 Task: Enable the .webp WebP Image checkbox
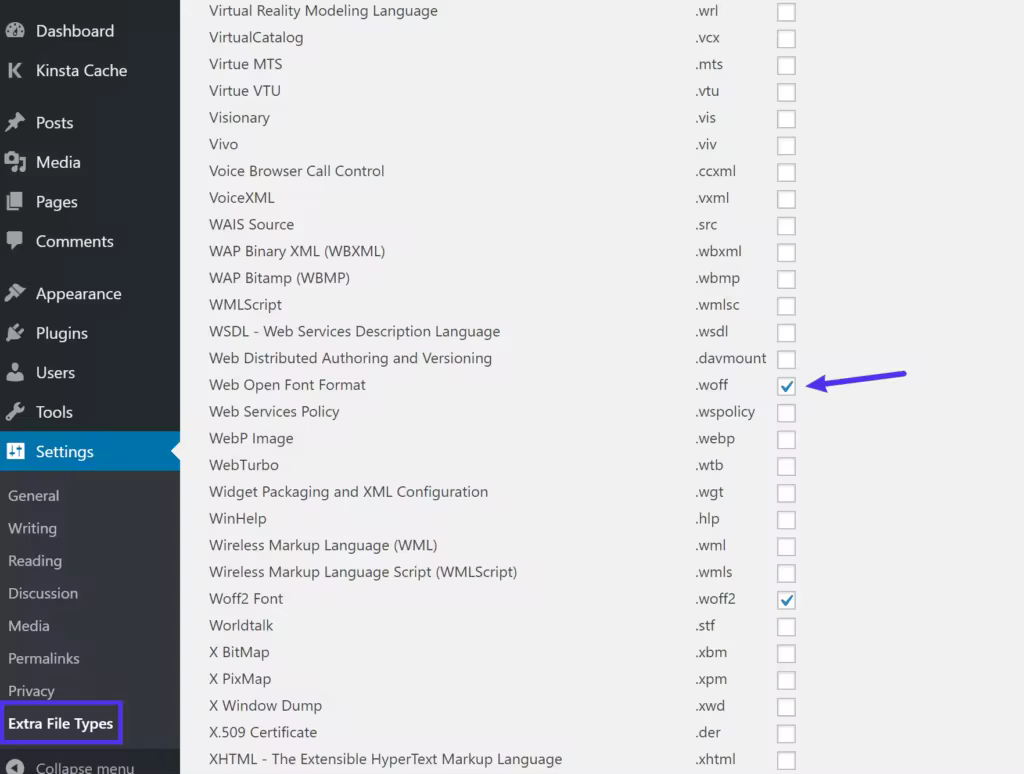click(786, 440)
